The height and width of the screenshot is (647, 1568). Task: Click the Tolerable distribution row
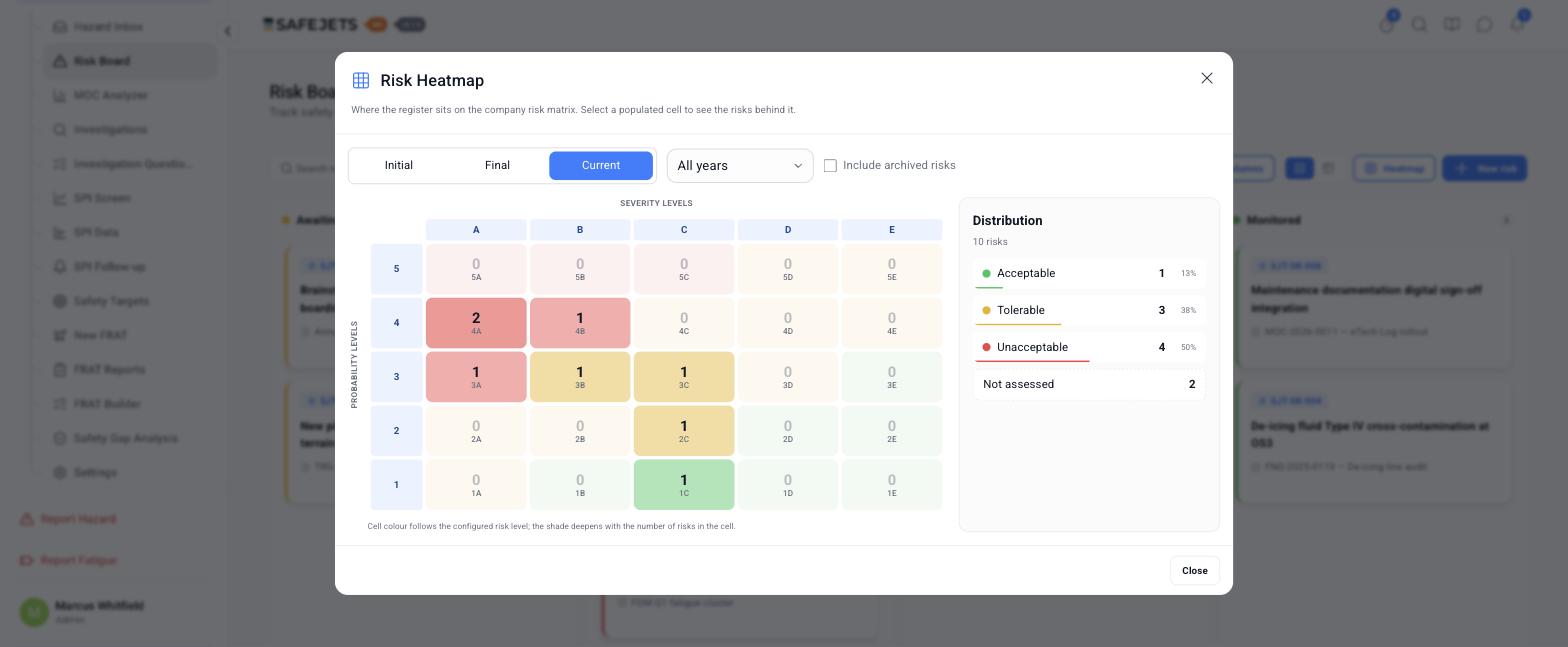click(1089, 310)
